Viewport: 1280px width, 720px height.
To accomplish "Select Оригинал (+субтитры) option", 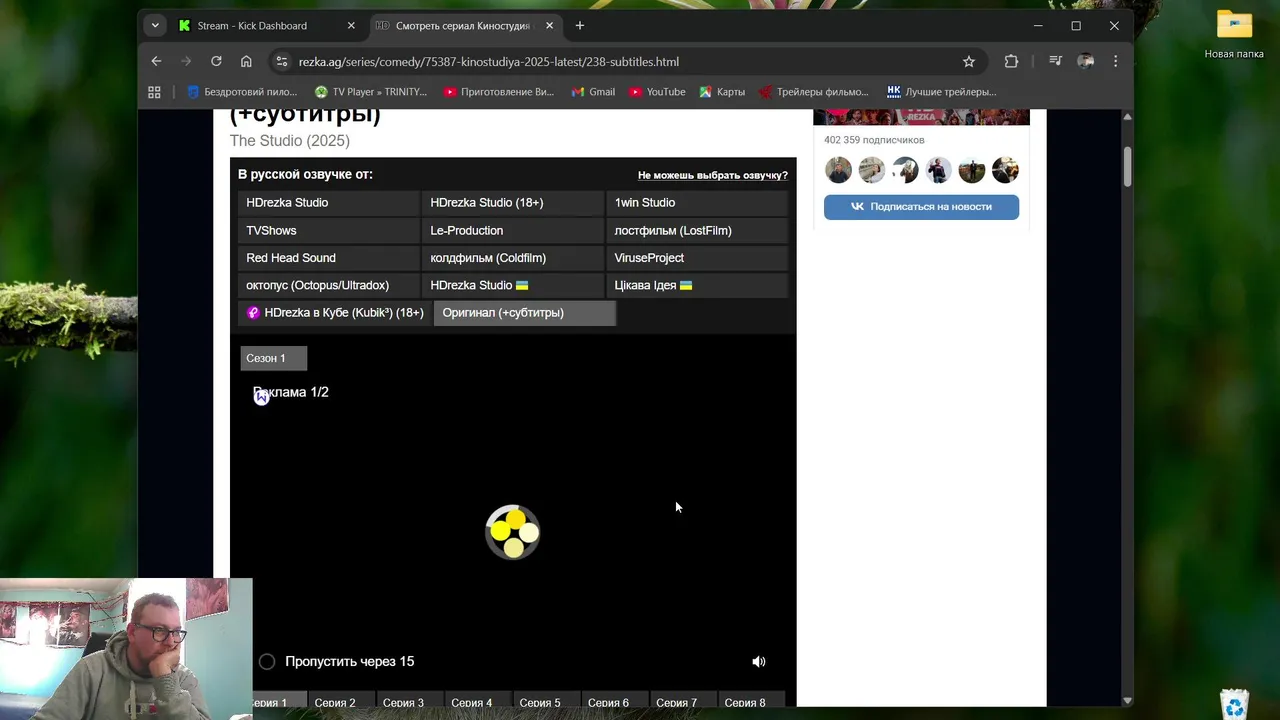I will point(525,313).
